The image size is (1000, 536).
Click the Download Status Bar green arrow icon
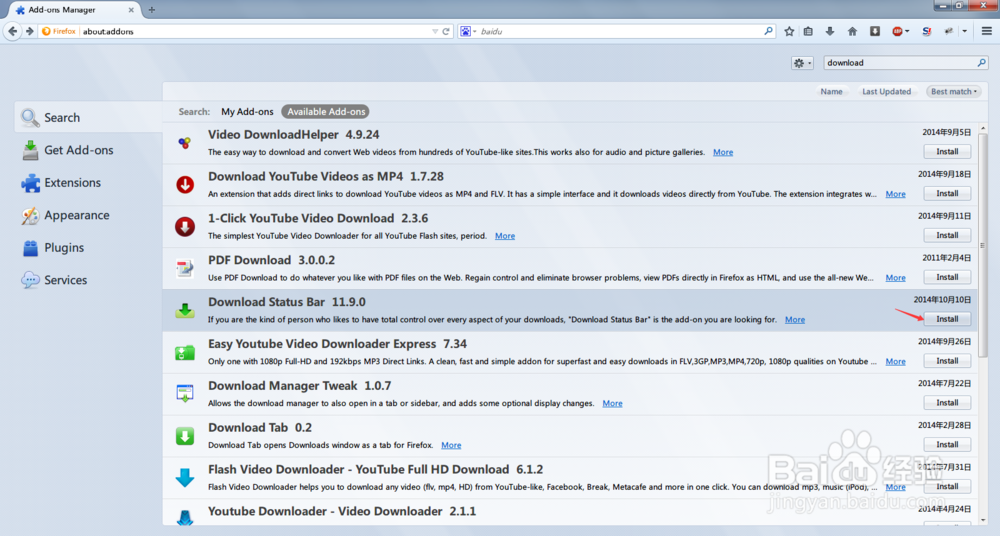click(x=185, y=310)
